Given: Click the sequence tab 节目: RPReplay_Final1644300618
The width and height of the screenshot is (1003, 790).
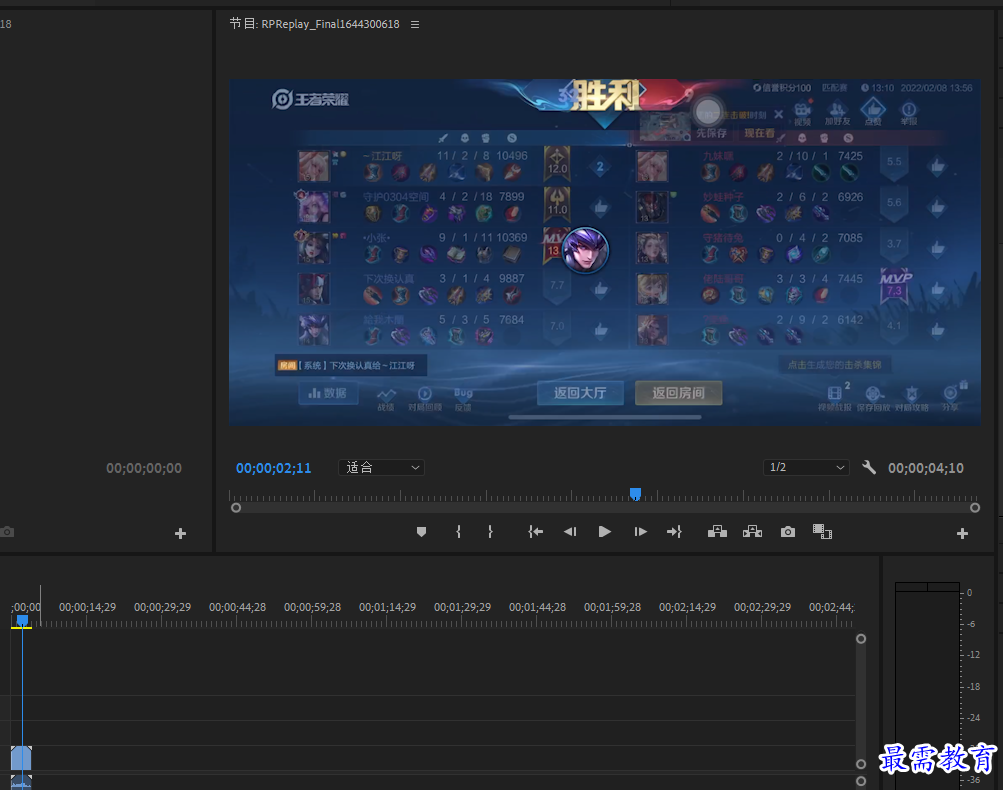Looking at the screenshot, I should [x=314, y=24].
